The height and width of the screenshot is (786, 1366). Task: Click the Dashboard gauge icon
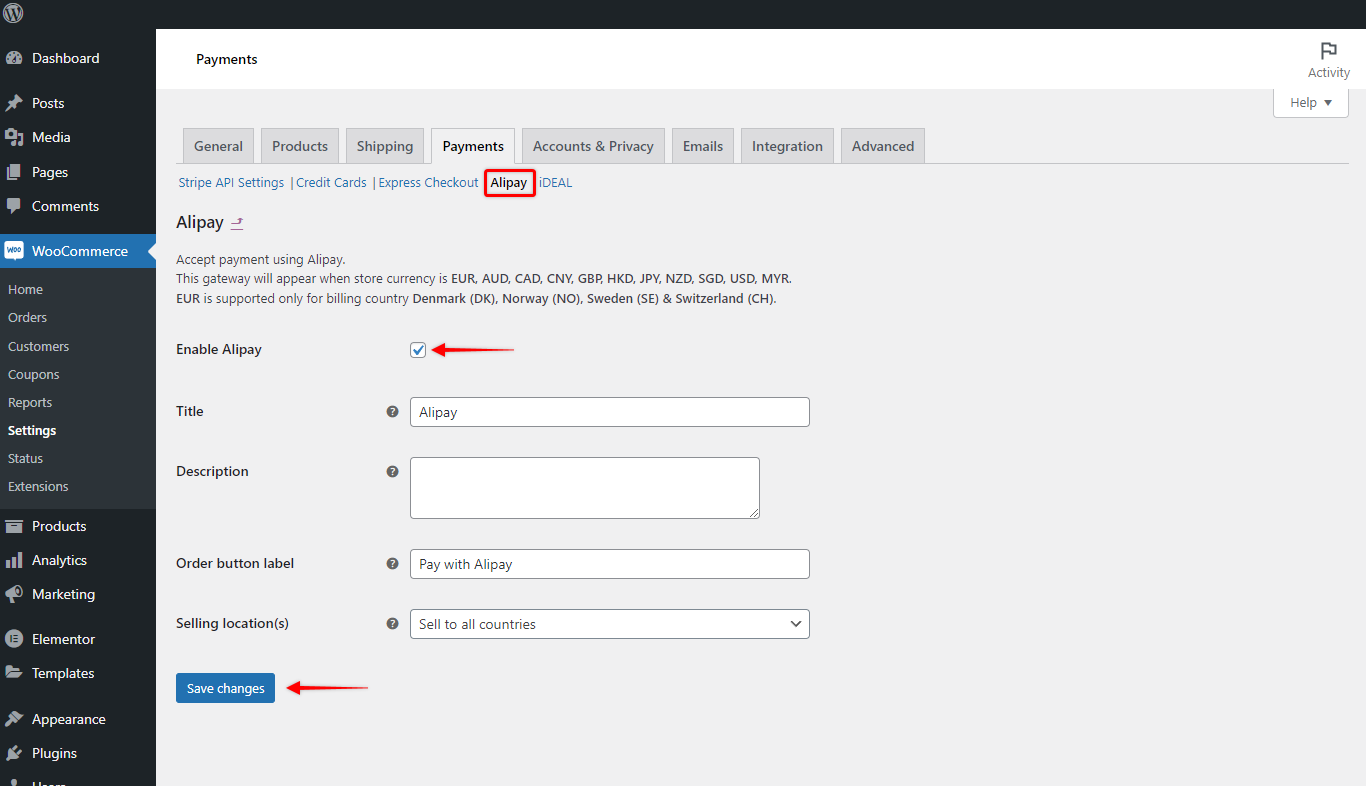(x=14, y=58)
